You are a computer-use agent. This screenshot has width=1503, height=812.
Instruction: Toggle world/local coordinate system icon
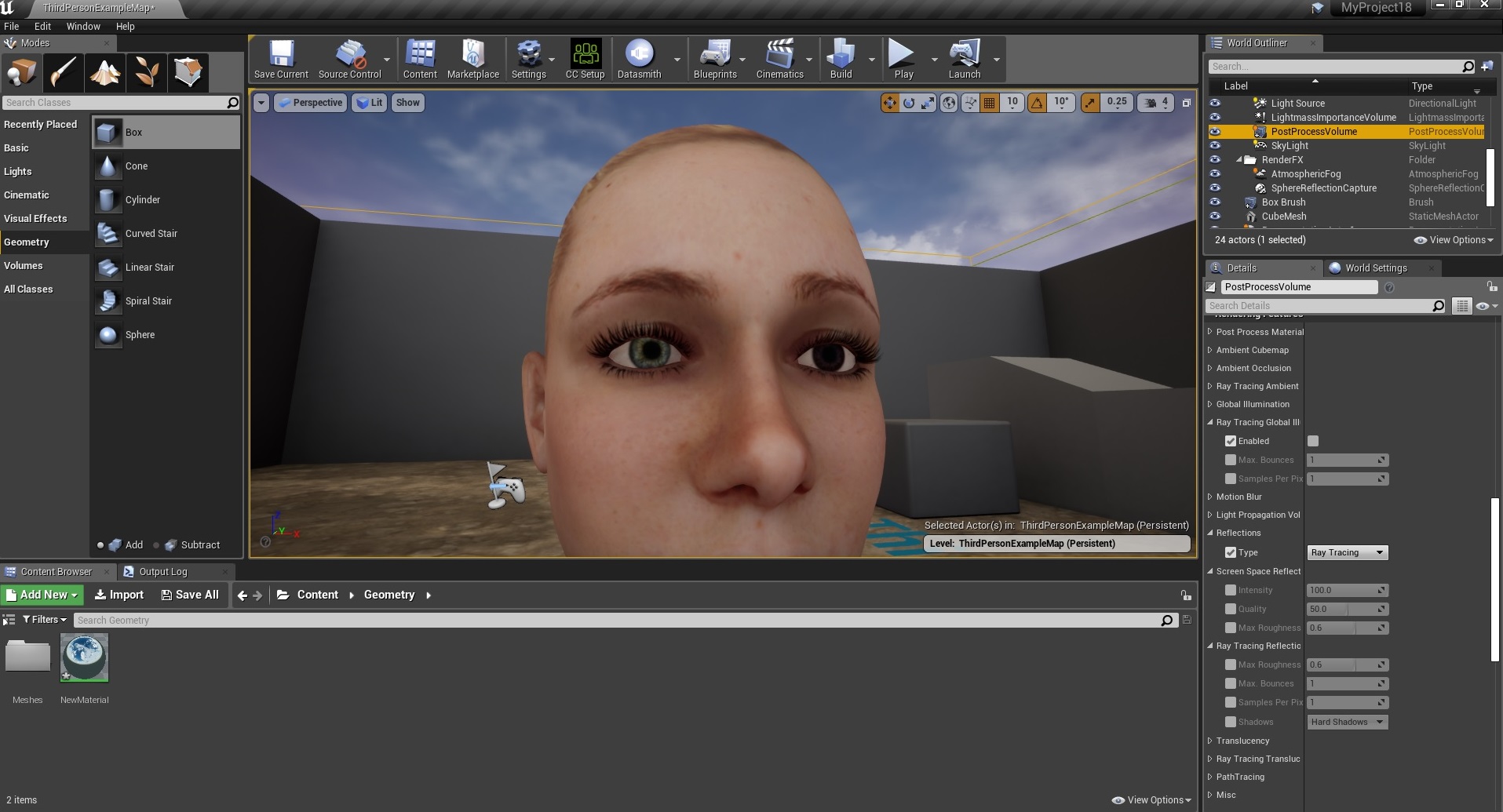[x=949, y=102]
